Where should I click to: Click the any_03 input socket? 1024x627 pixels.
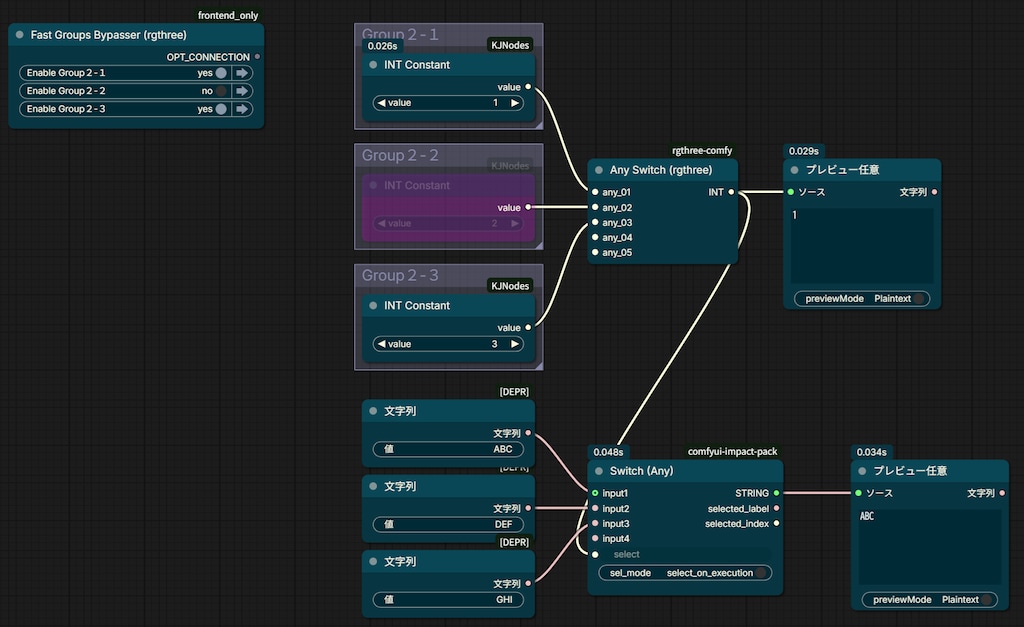point(595,222)
